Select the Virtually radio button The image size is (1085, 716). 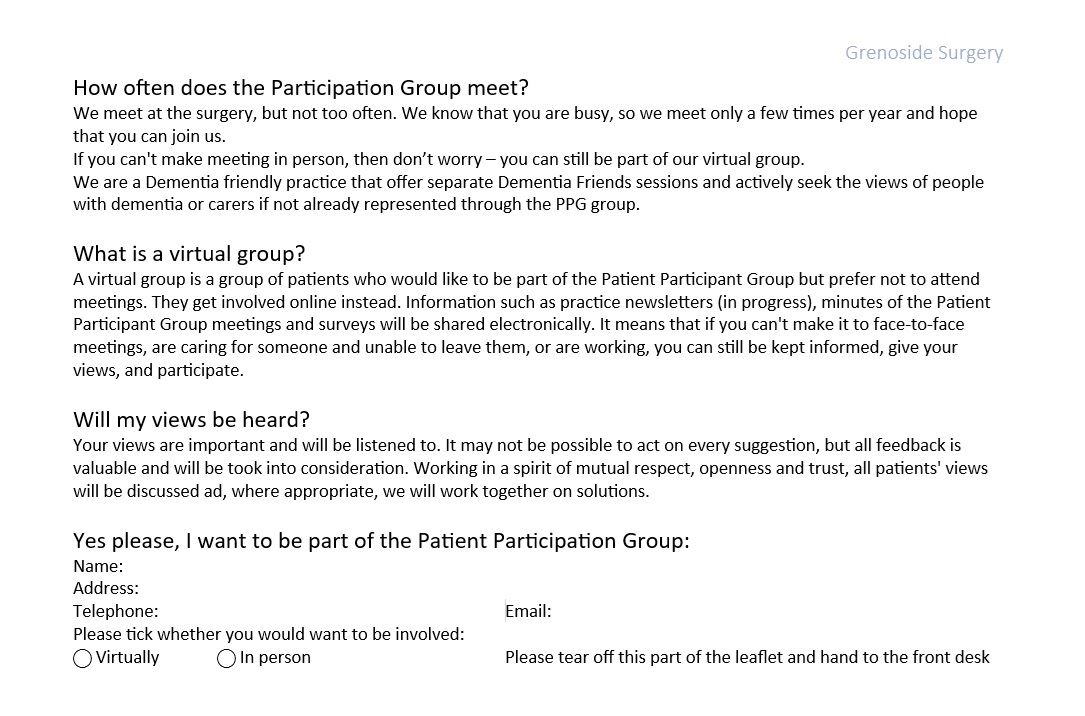click(x=82, y=659)
